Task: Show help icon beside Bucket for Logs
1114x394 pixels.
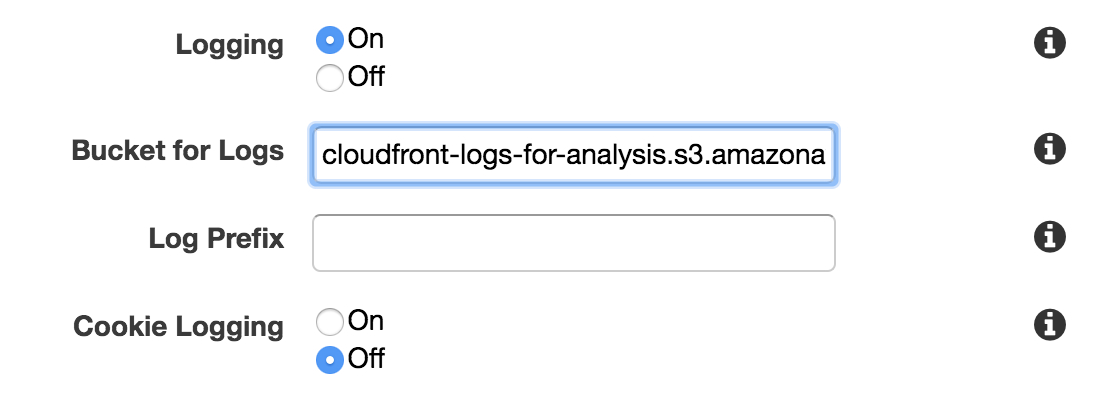Action: click(x=1049, y=148)
